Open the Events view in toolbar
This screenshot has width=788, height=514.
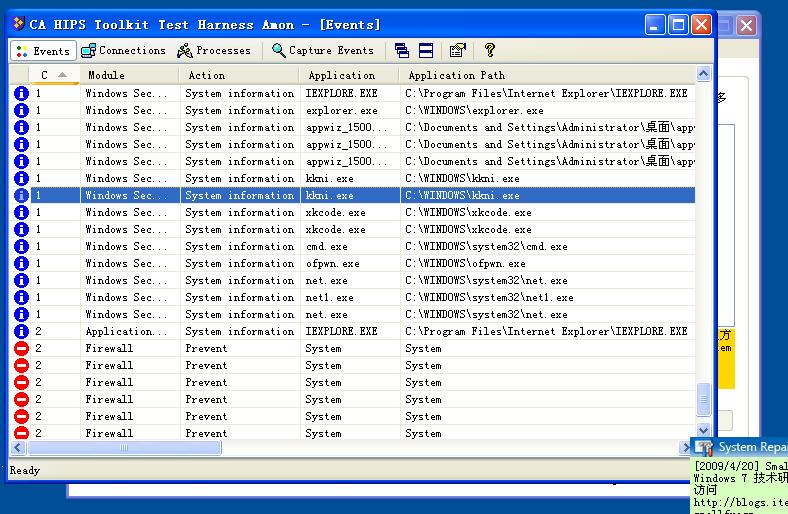(x=41, y=51)
